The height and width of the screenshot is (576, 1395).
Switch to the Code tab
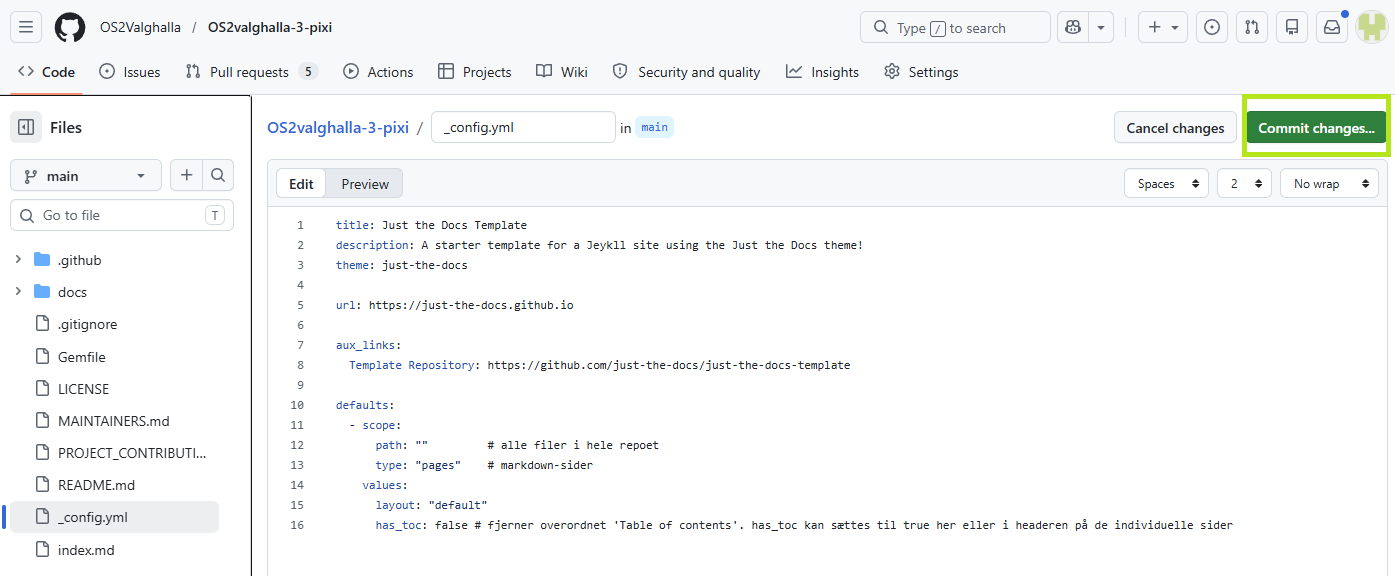47,72
